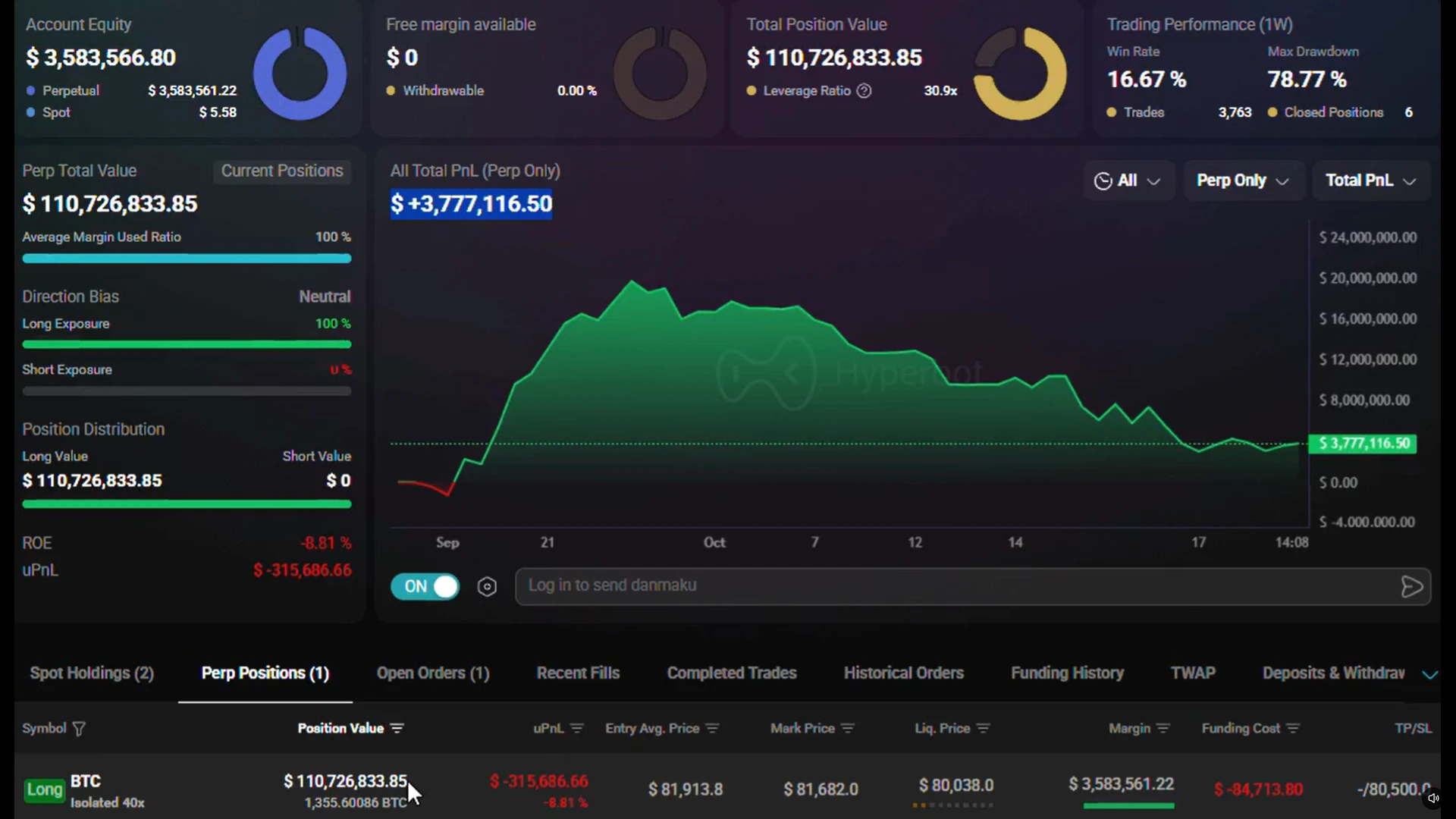Open the Completed Trades tab
1456x819 pixels.
732,673
